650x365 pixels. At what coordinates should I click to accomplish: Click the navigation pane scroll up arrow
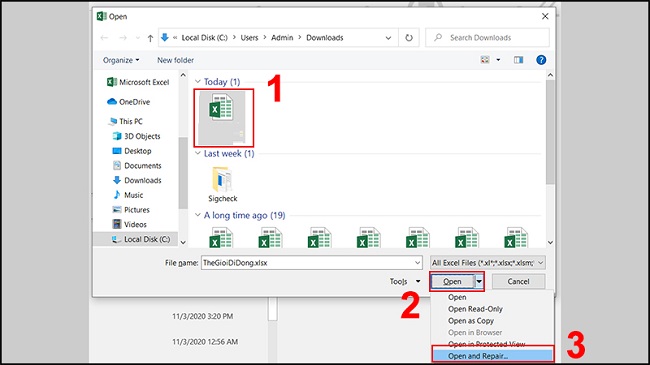183,75
